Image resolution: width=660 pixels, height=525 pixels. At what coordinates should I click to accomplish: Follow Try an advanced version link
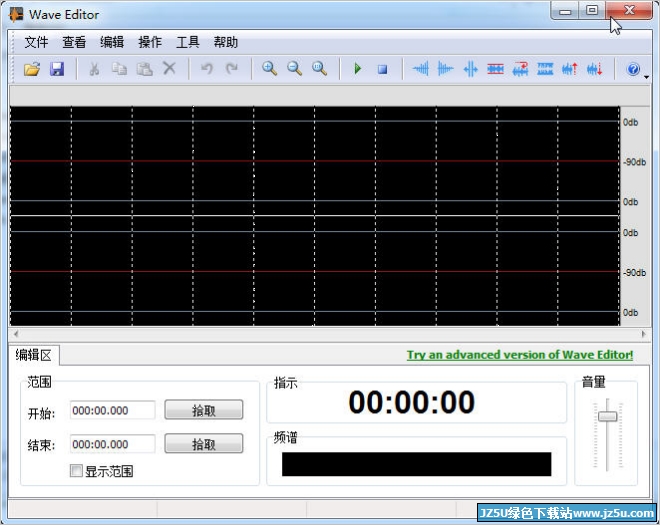tap(520, 355)
